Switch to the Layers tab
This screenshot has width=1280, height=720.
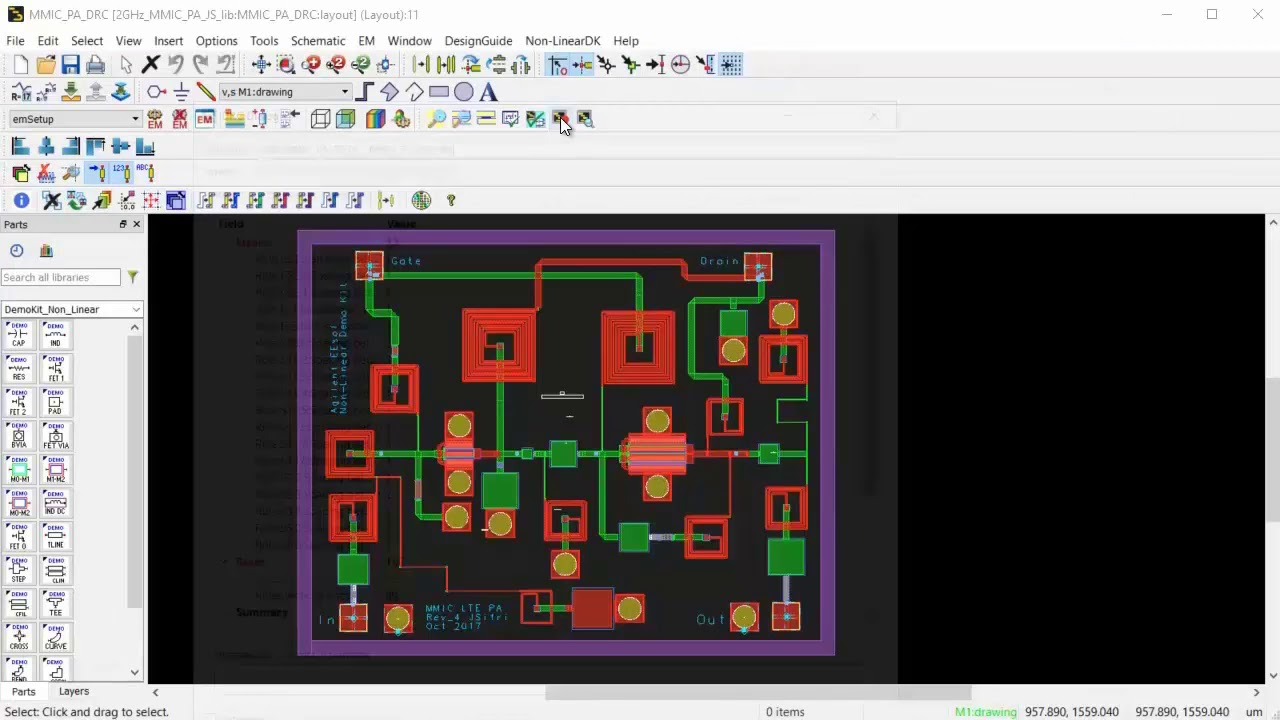click(x=74, y=691)
